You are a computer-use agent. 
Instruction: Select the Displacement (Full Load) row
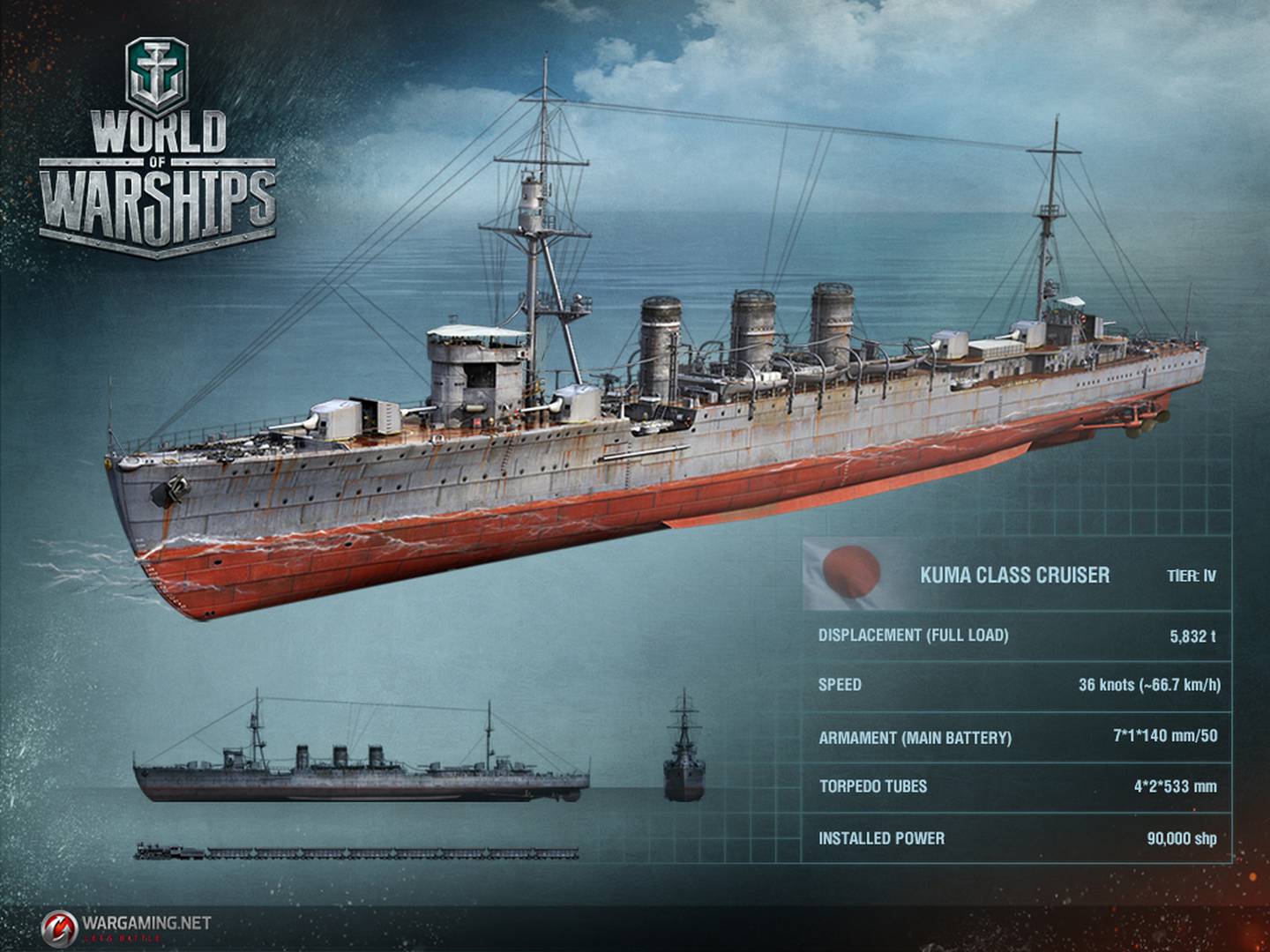click(x=1016, y=636)
